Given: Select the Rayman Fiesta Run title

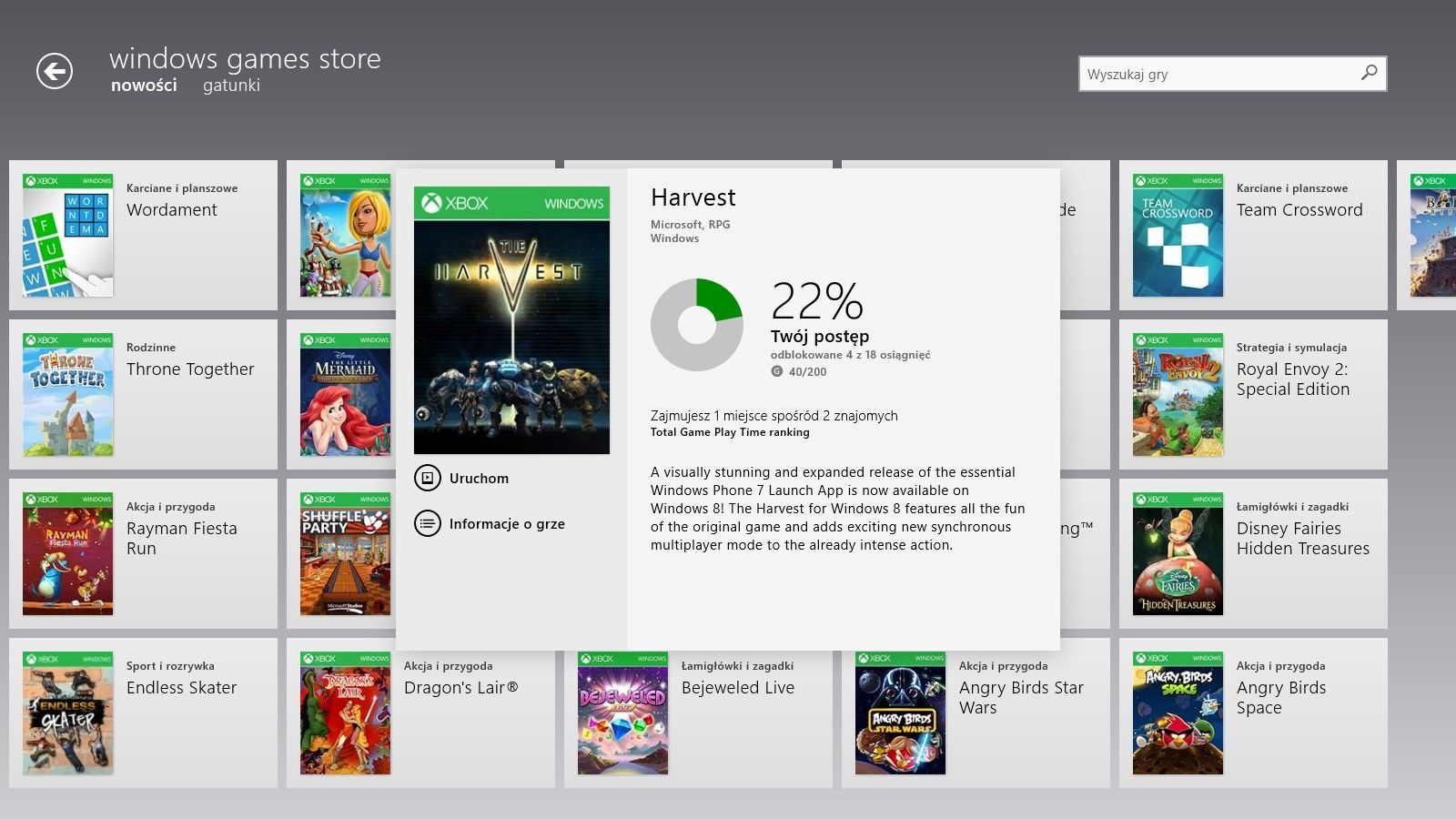Looking at the screenshot, I should coord(182,539).
